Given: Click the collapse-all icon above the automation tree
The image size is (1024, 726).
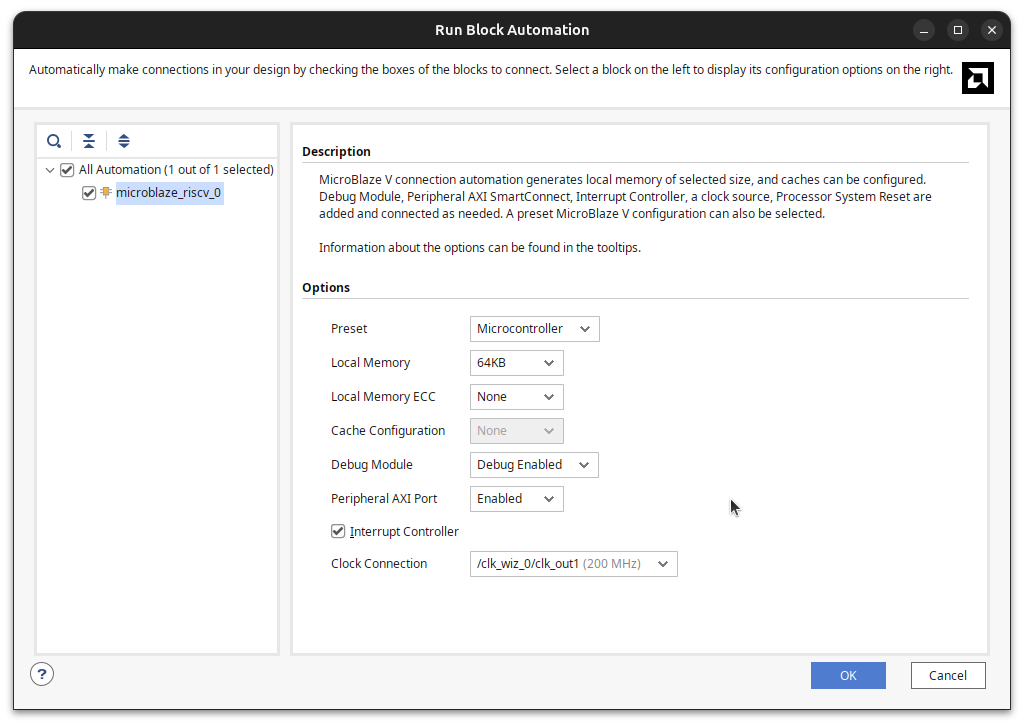Looking at the screenshot, I should pos(89,140).
